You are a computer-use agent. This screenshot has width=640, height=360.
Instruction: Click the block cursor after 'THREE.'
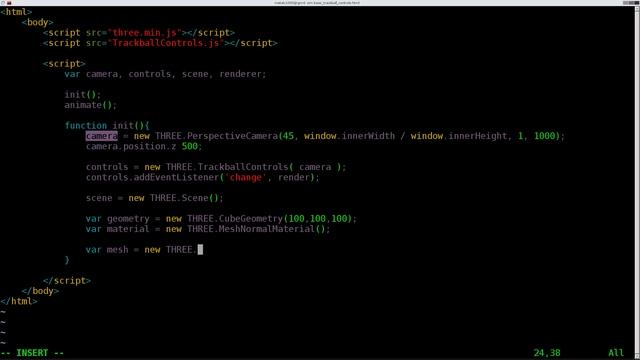tap(200, 250)
